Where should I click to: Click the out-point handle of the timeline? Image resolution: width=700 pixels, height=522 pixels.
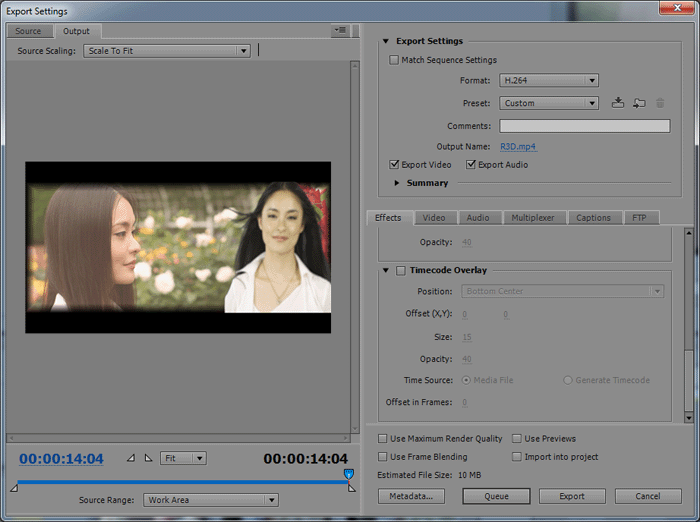pyautogui.click(x=352, y=488)
